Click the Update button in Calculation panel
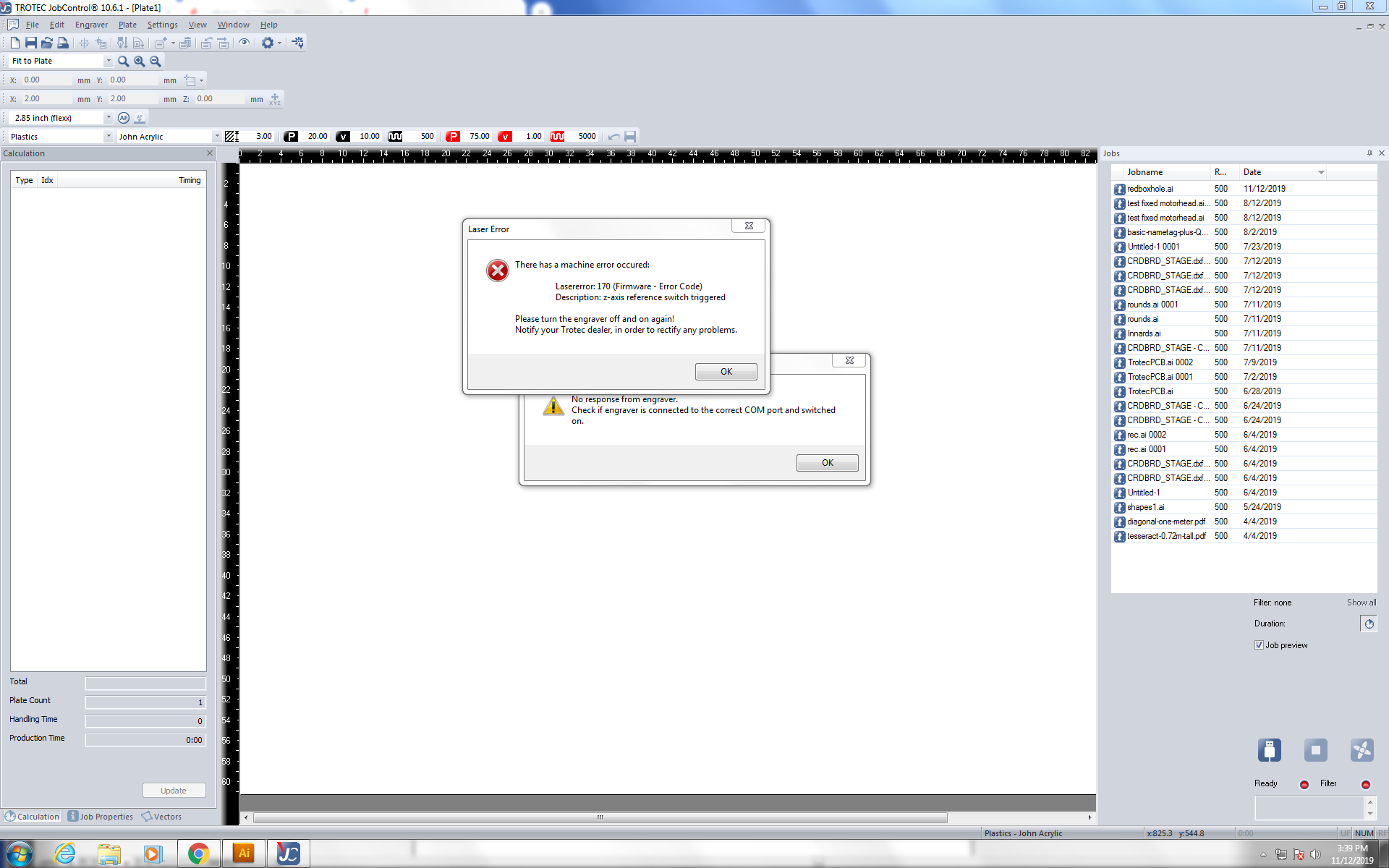The image size is (1389, 868). click(x=174, y=791)
